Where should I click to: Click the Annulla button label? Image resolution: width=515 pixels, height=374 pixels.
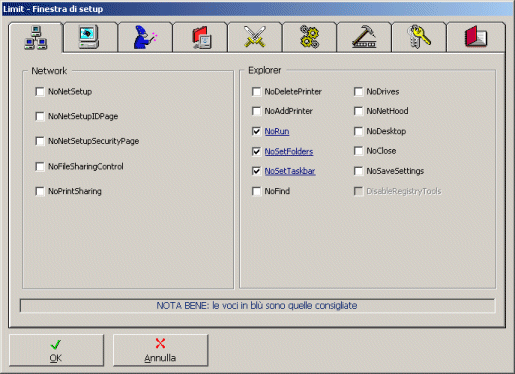[160, 358]
